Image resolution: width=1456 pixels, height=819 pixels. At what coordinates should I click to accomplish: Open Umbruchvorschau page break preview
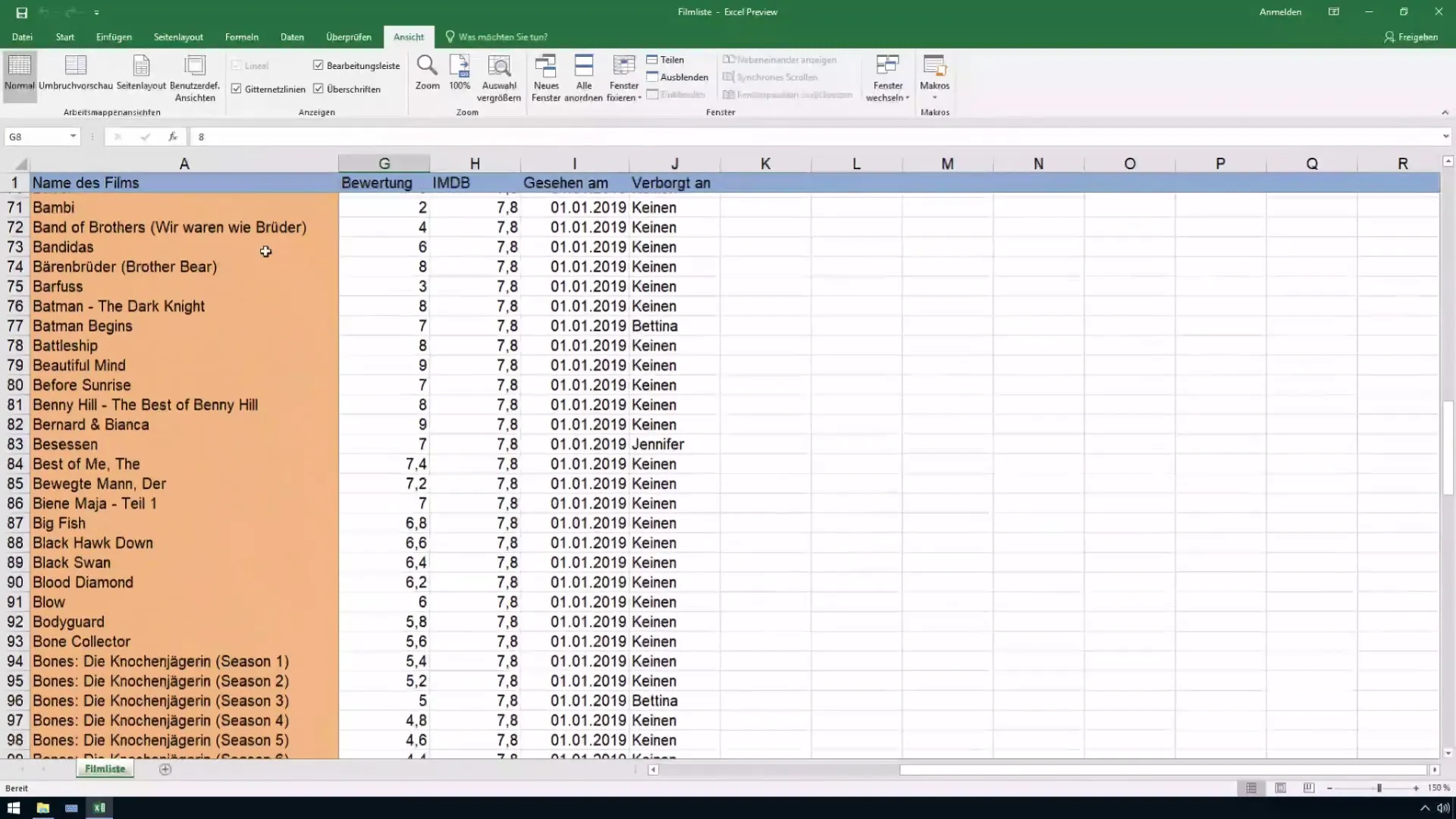[76, 74]
